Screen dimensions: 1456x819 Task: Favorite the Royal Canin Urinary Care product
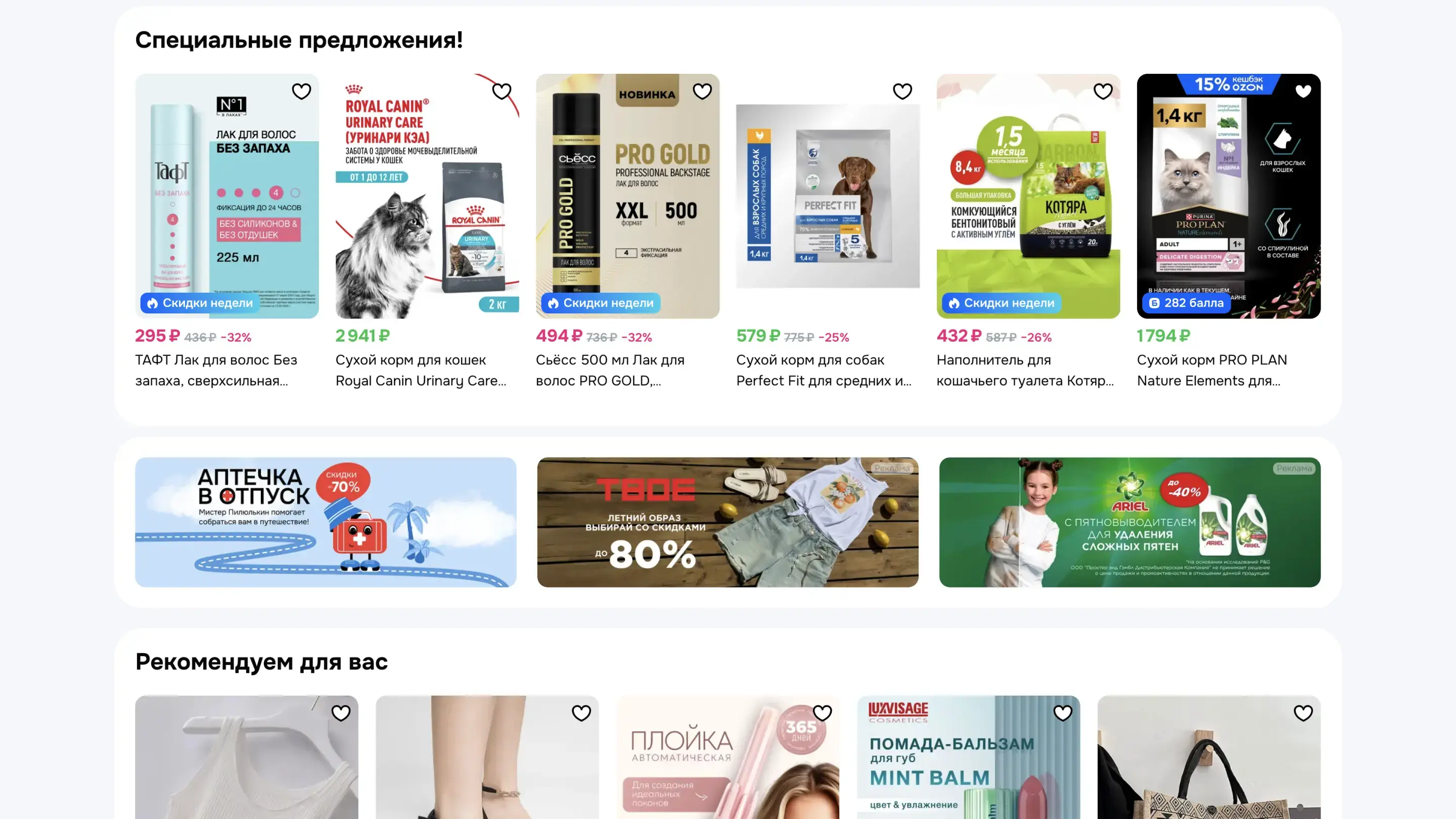(502, 91)
